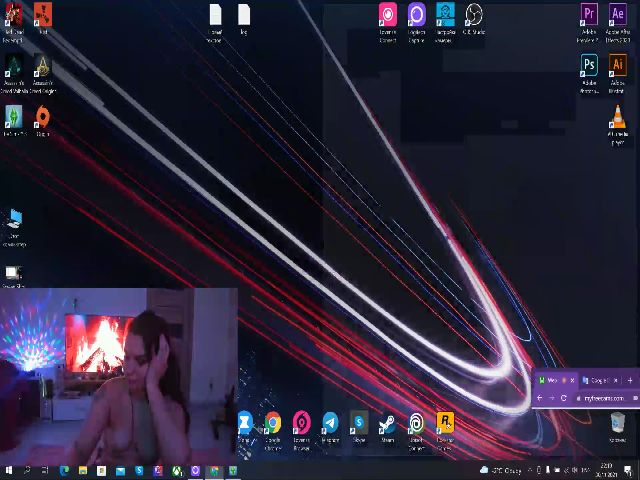Open Google Chrome desktop shortcut
This screenshot has height=480, width=640.
273,423
